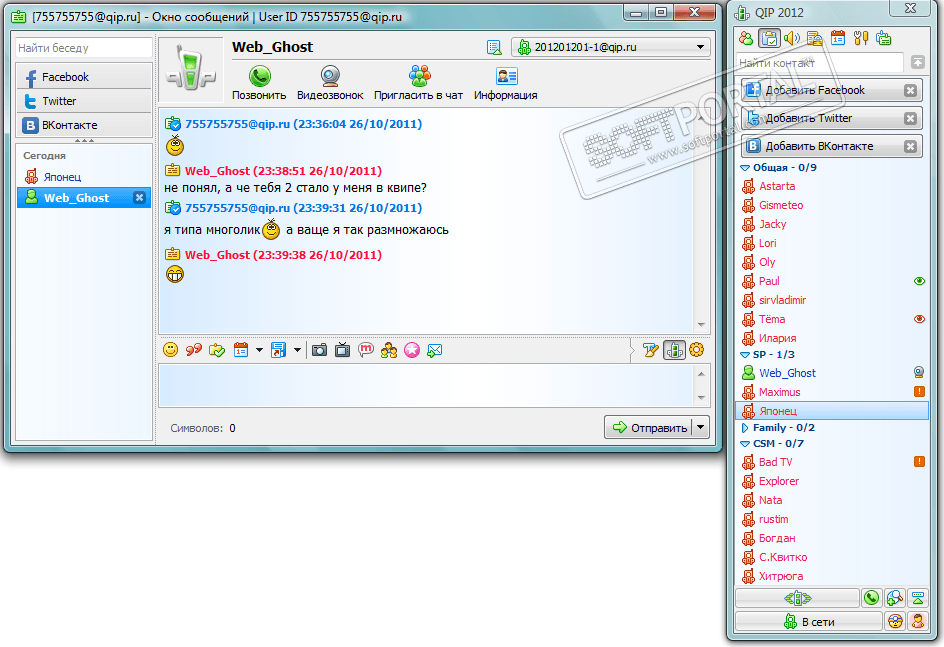
Task: Click red eye icon next to Тёма
Action: click(x=919, y=319)
